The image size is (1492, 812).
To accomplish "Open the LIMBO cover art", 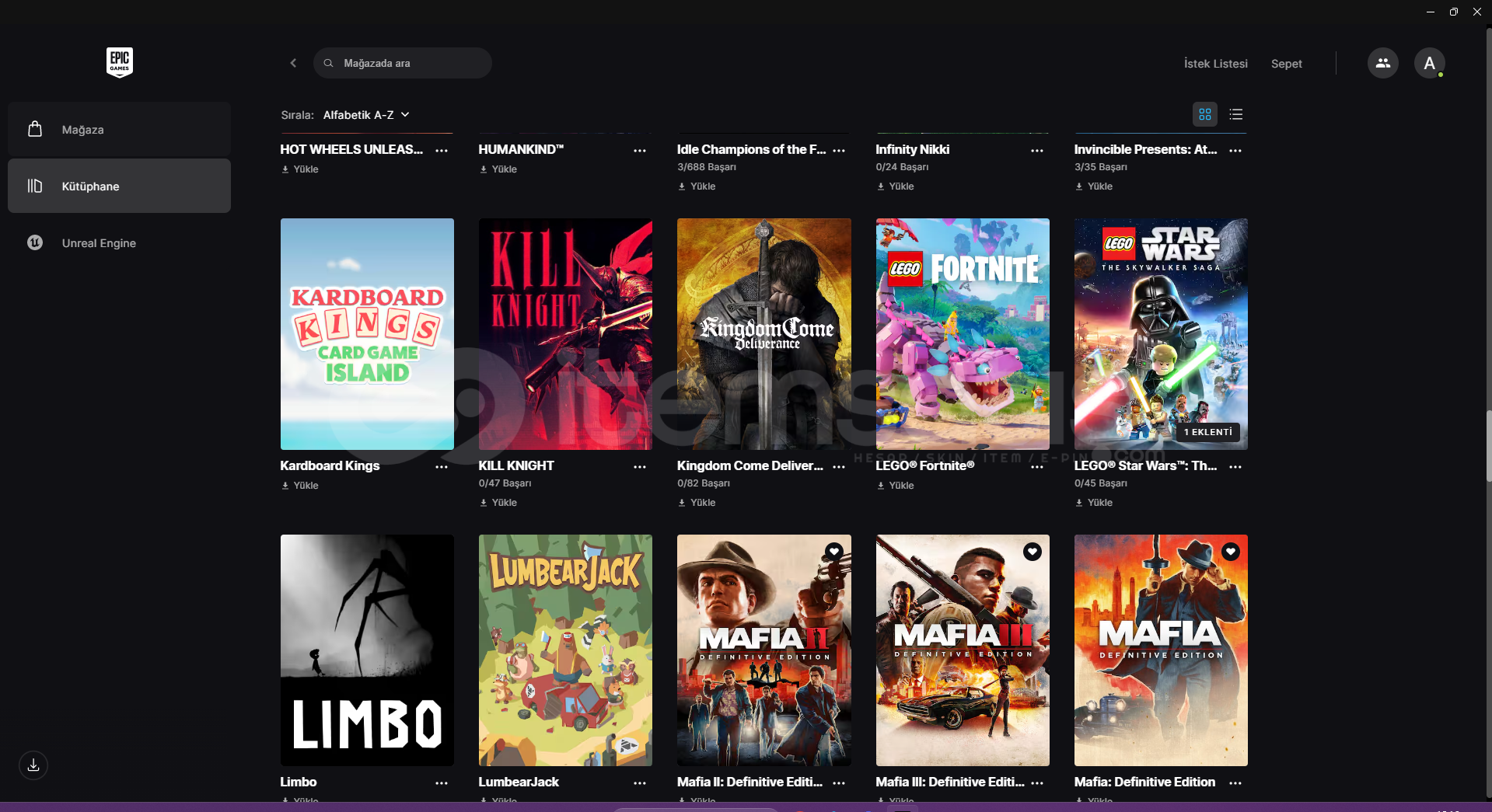I will point(367,650).
